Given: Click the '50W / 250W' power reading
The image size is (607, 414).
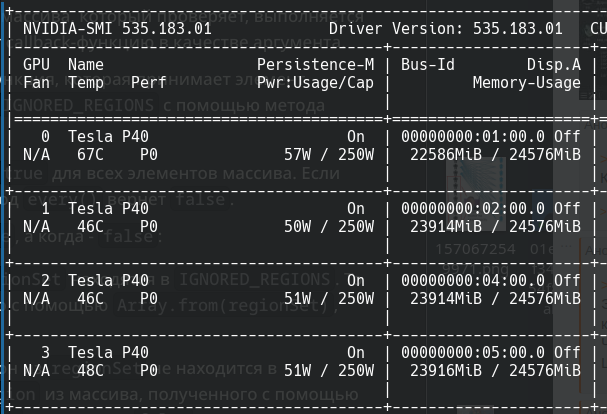Looking at the screenshot, I should pyautogui.click(x=329, y=227).
